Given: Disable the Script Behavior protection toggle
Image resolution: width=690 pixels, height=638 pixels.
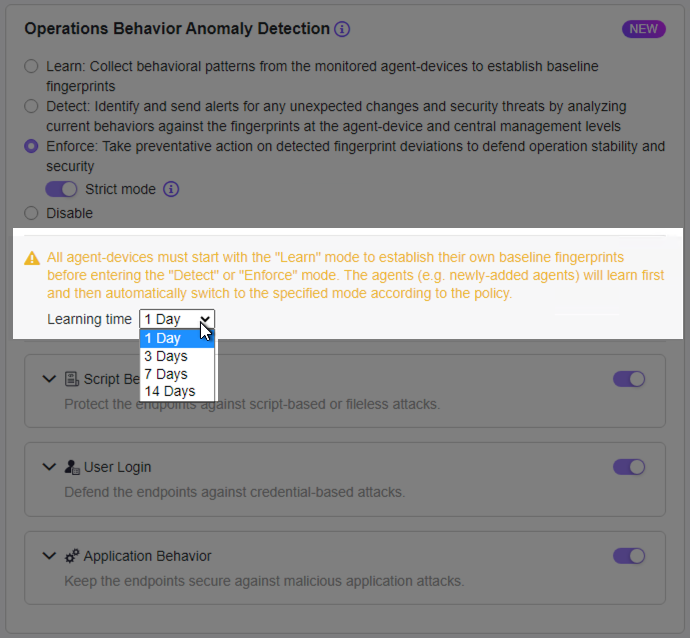Looking at the screenshot, I should (629, 379).
